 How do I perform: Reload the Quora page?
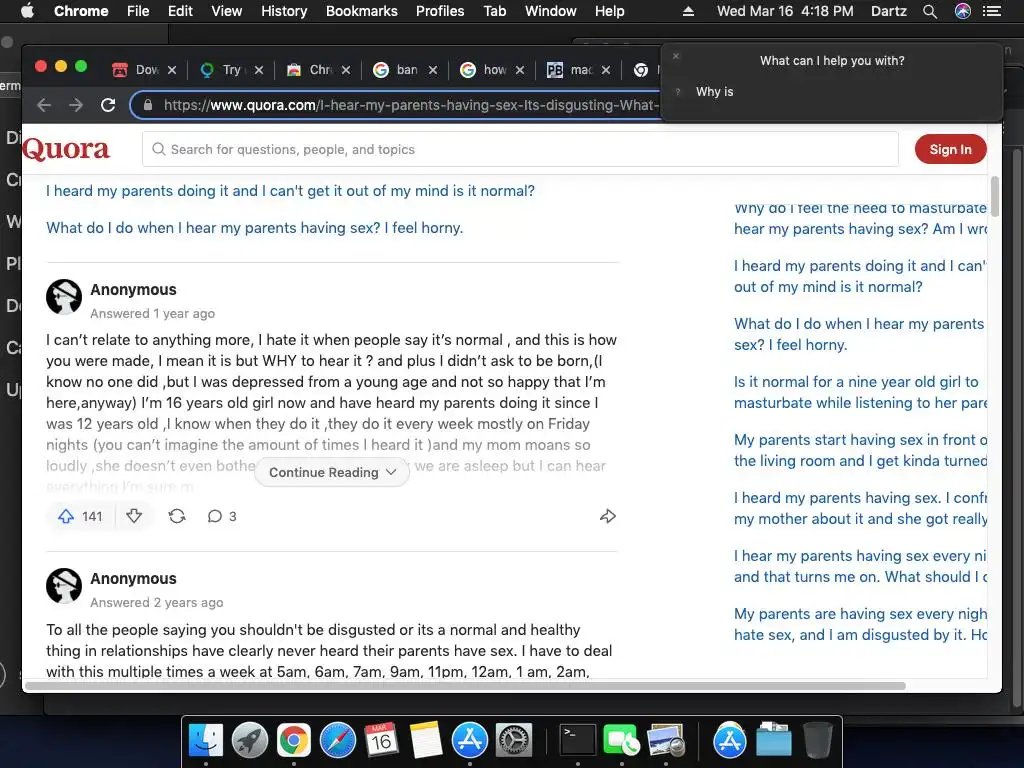(x=108, y=105)
